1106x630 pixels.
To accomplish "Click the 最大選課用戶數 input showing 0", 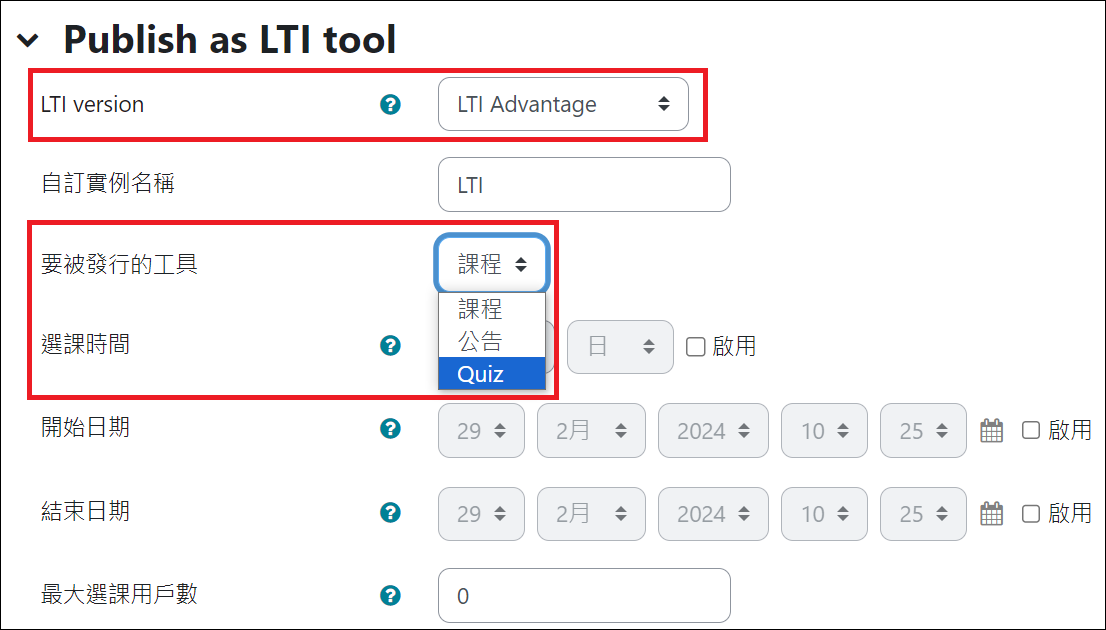I will tap(583, 594).
